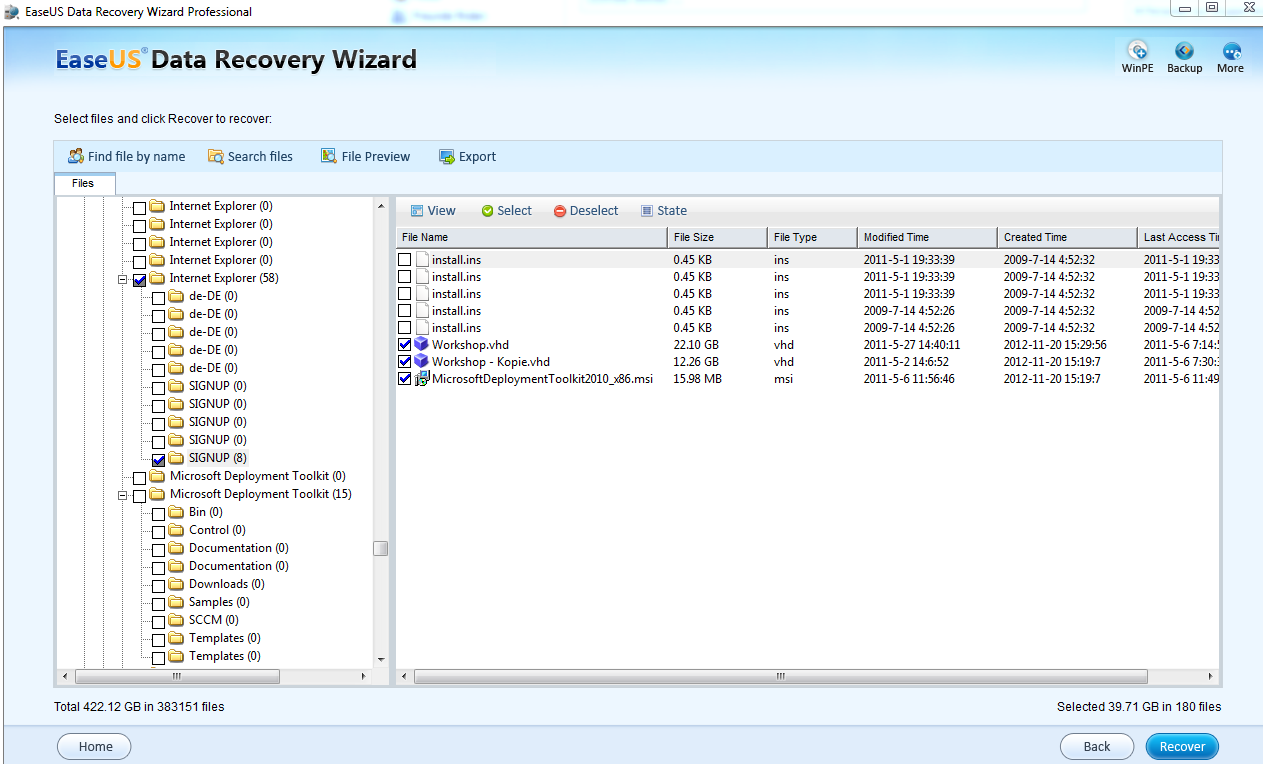This screenshot has width=1263, height=764.
Task: Click the tree panel scroll up arrow
Action: [x=380, y=206]
